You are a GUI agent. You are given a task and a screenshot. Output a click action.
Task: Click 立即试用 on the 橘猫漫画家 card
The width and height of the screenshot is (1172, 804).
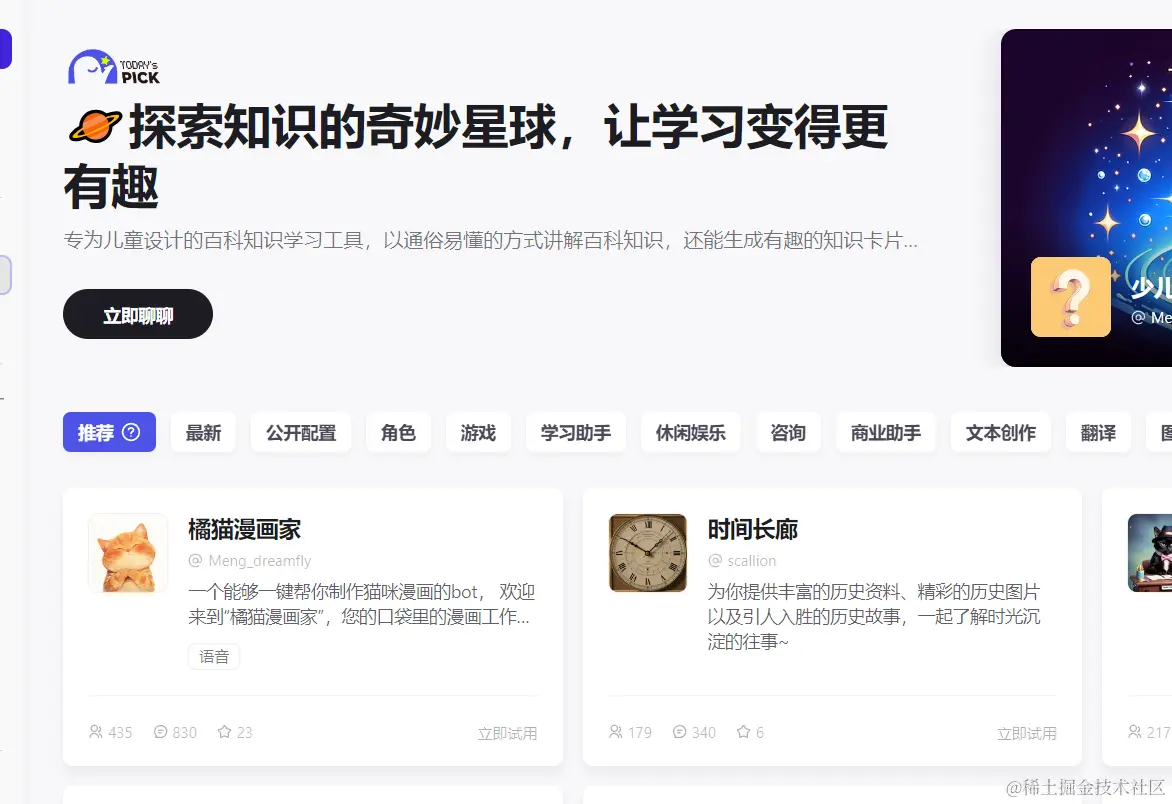[508, 733]
